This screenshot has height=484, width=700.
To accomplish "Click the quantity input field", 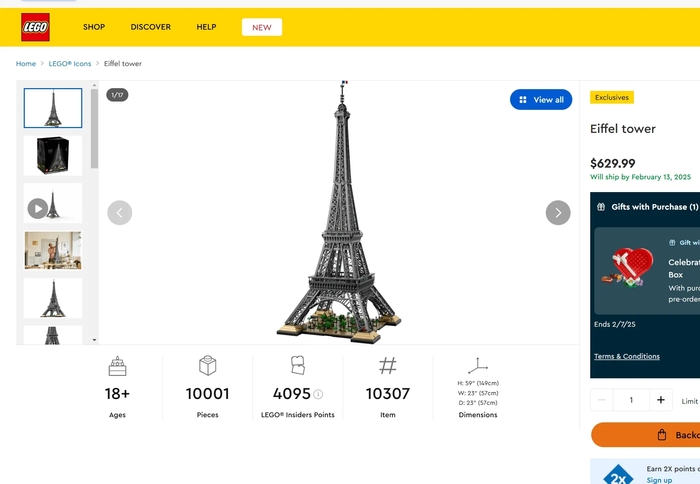I will click(631, 400).
